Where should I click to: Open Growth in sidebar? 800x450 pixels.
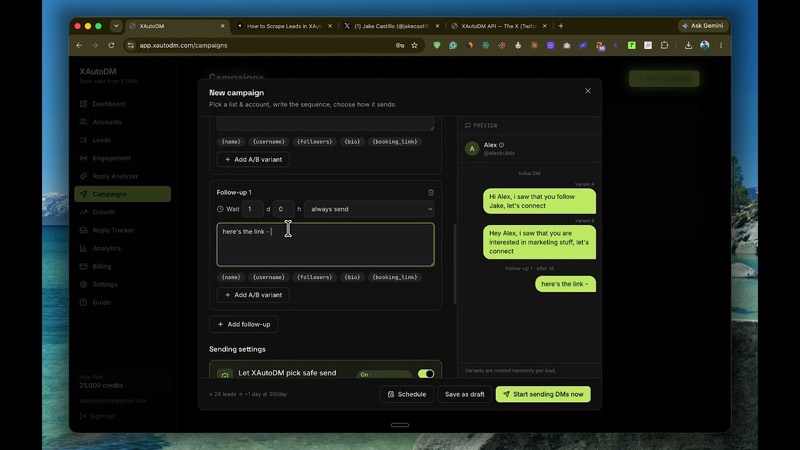(x=122, y=212)
